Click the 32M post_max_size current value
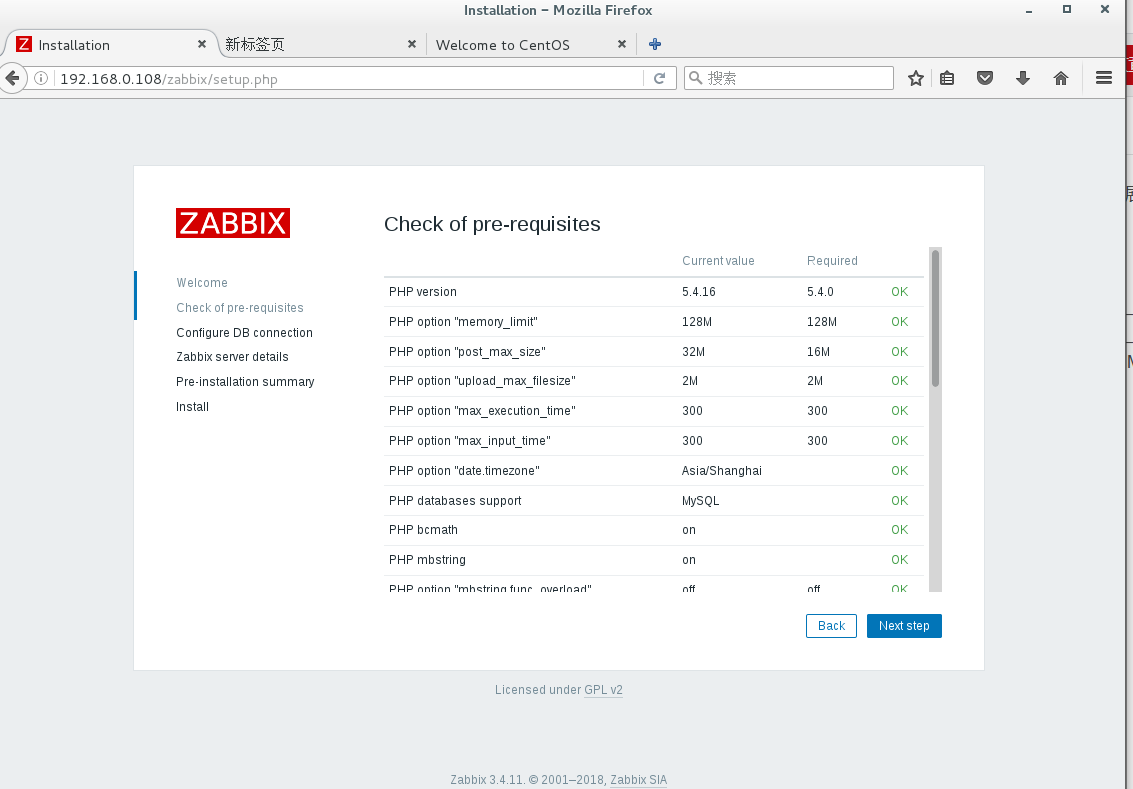This screenshot has width=1133, height=789. pyautogui.click(x=693, y=352)
